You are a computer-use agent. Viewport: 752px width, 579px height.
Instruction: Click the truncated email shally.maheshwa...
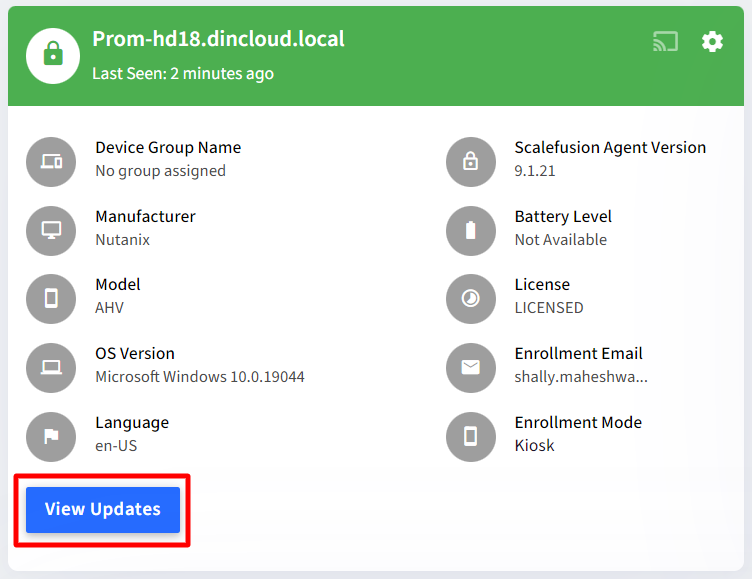point(581,377)
